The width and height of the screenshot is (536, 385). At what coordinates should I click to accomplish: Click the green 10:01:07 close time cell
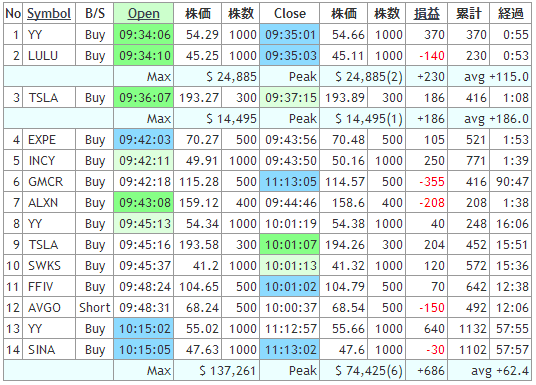[290, 245]
